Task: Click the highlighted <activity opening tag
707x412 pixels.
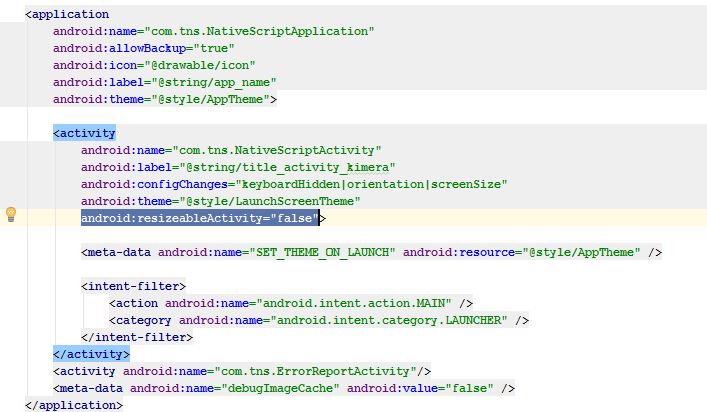Action: point(84,133)
